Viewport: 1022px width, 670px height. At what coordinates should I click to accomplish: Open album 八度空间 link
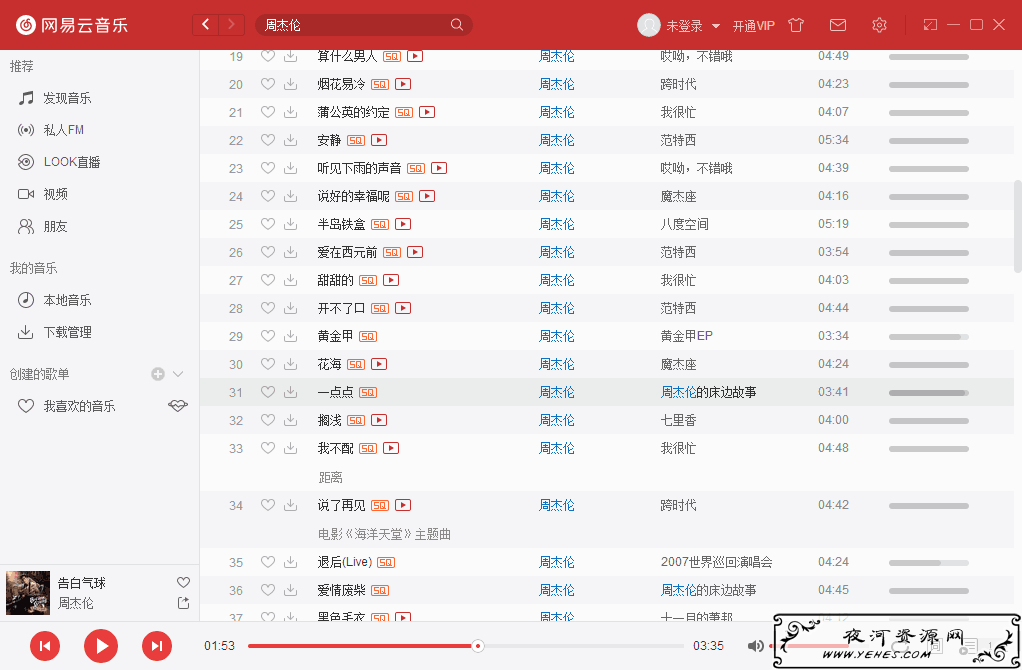pos(684,224)
